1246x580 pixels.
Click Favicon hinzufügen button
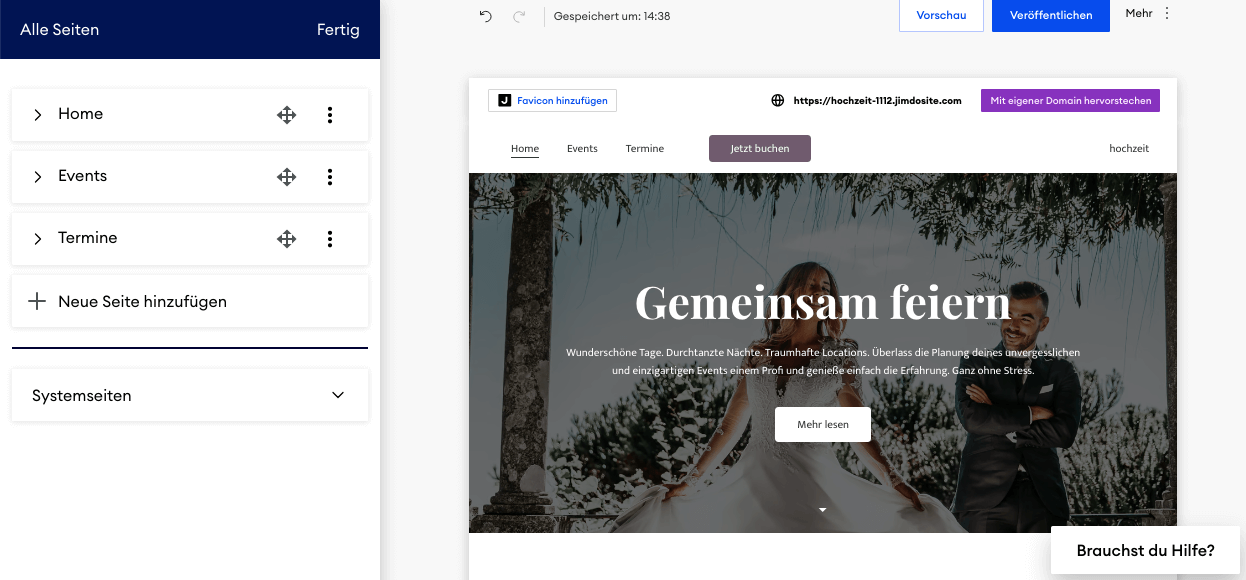(x=553, y=100)
